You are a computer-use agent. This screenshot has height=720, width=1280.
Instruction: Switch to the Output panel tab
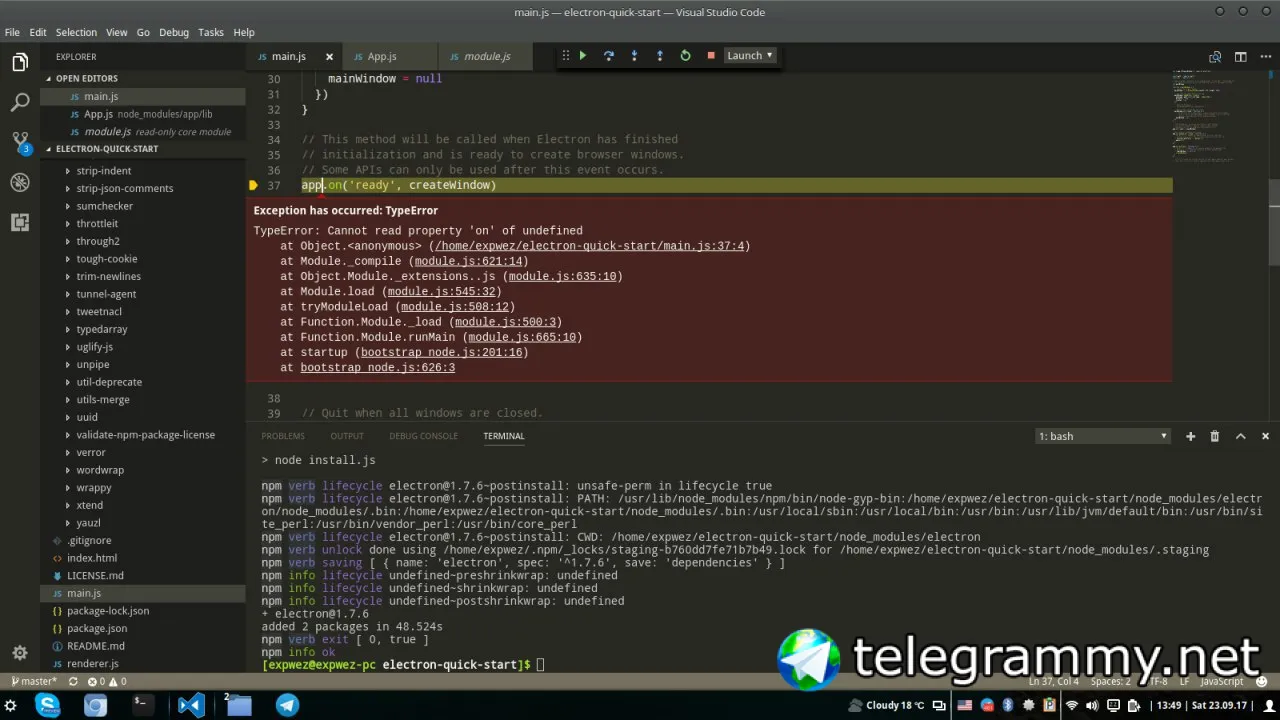pos(347,436)
